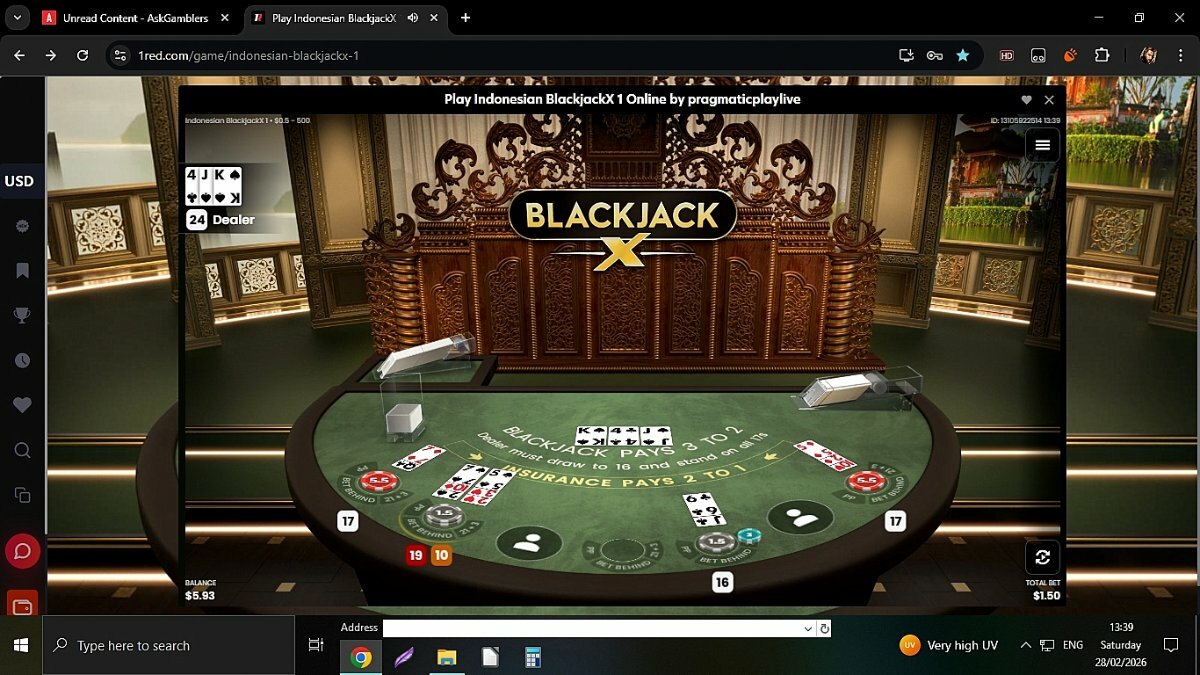The height and width of the screenshot is (675, 1200).
Task: Open the trophy tournaments sidebar icon
Action: [22, 316]
